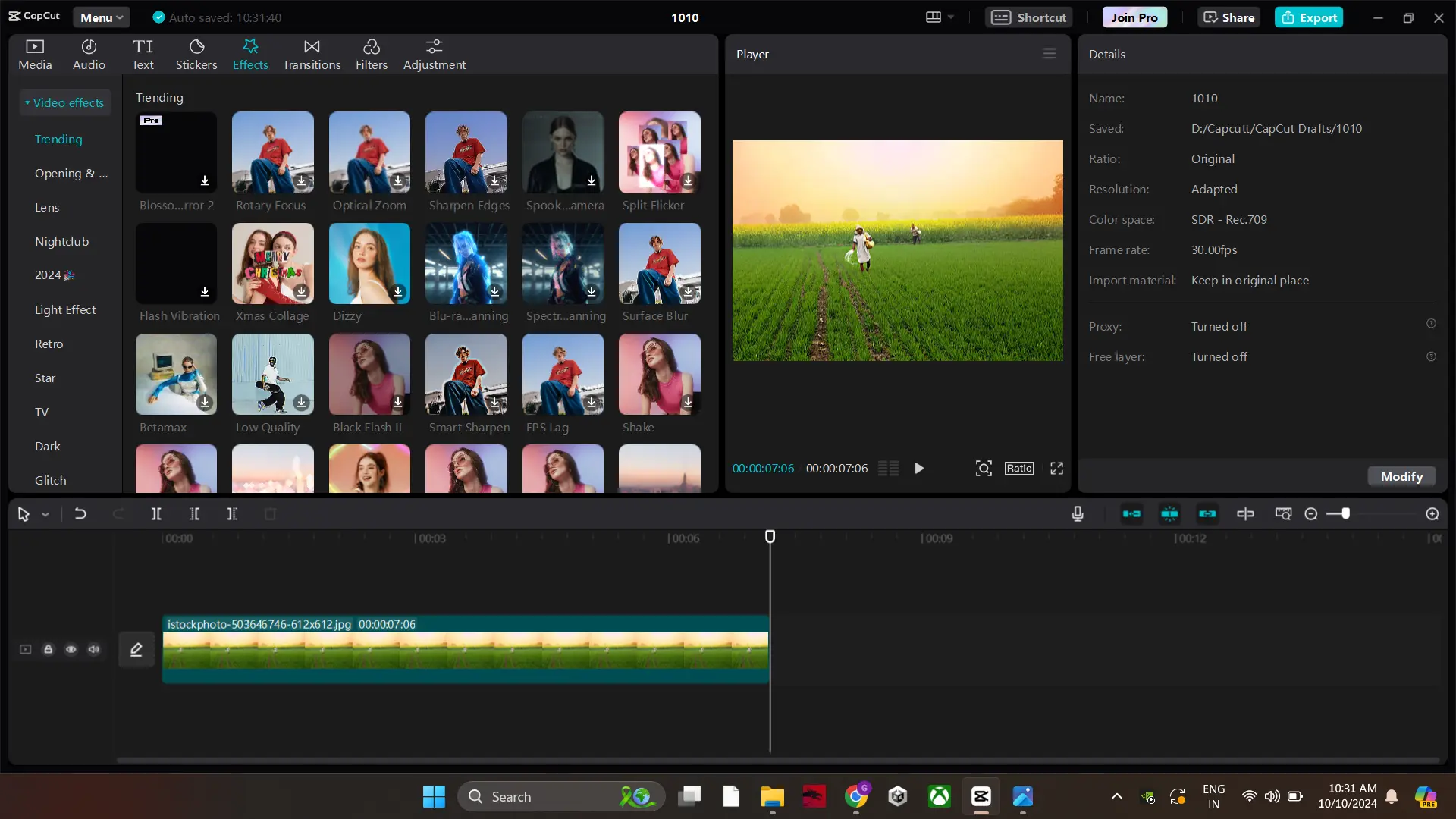Toggle linkage on timeline
This screenshot has height=819, width=1456.
tap(1207, 514)
